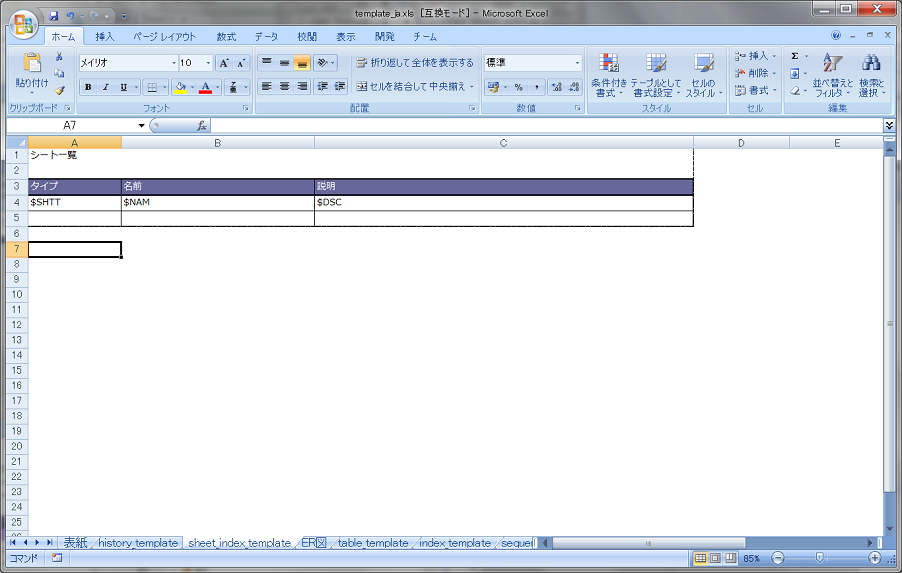Viewport: 902px width, 573px height.
Task: Decrease the indent level
Action: click(323, 86)
